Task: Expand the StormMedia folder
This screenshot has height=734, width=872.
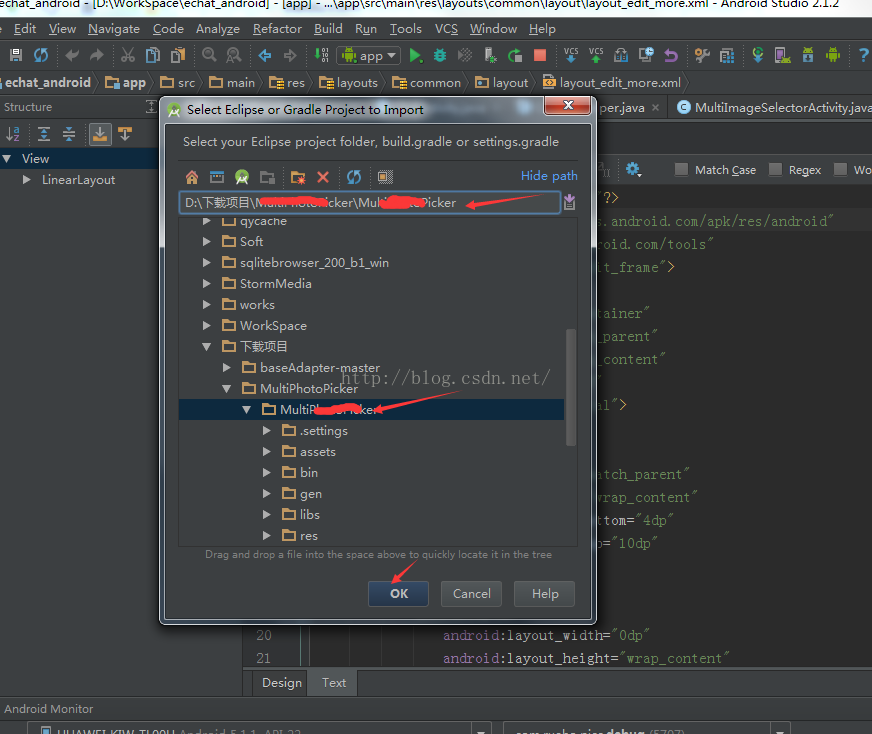Action: point(206,284)
